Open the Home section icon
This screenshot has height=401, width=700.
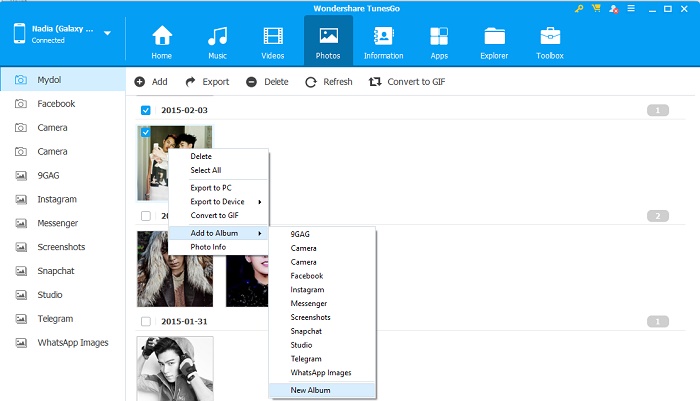162,37
